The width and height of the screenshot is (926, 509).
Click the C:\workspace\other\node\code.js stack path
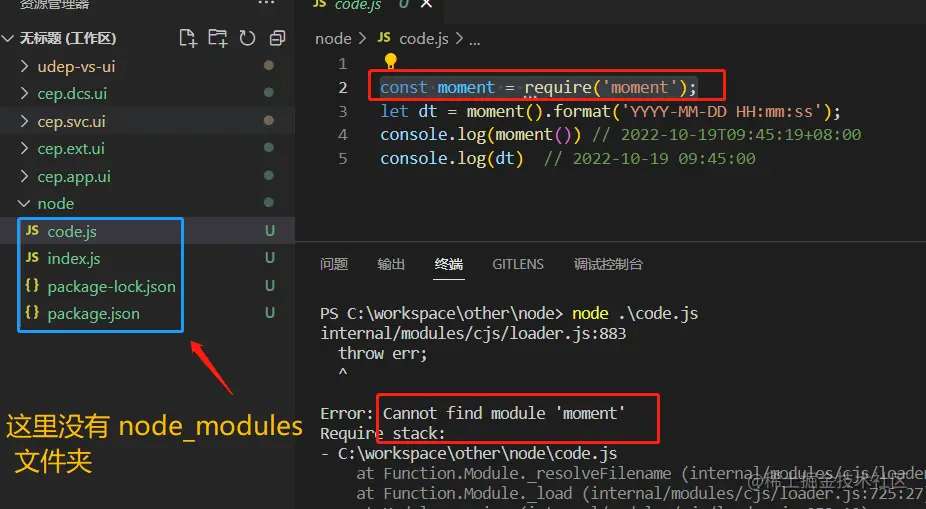tap(477, 453)
